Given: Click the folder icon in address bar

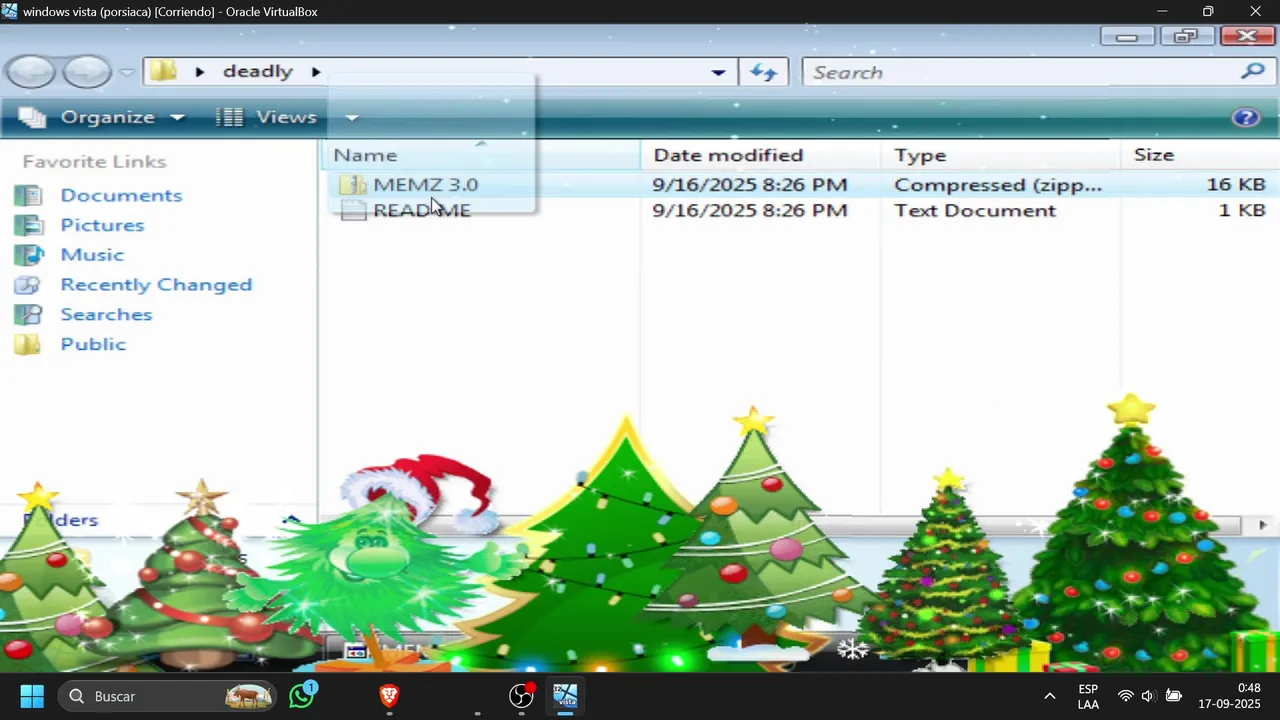Looking at the screenshot, I should coord(164,71).
